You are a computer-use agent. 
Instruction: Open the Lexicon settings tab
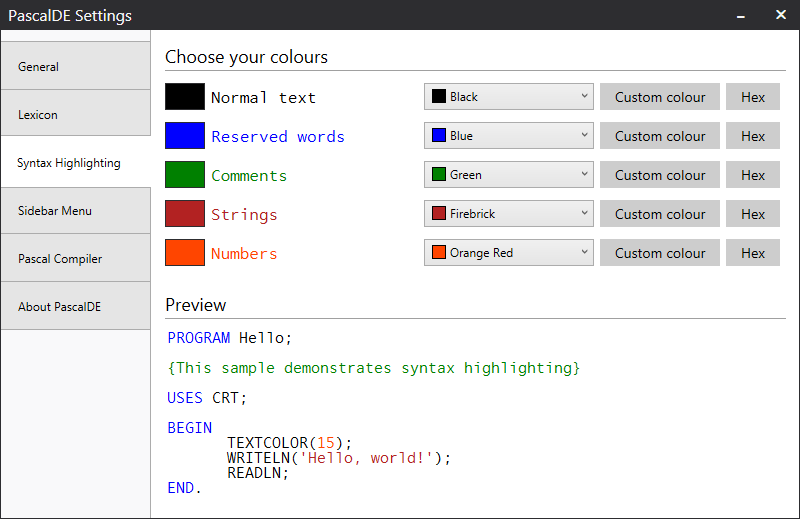point(76,115)
